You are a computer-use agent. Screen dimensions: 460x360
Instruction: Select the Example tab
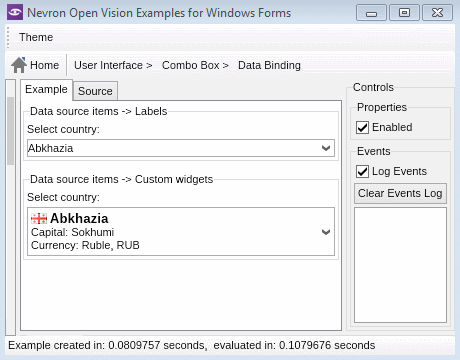[46, 89]
